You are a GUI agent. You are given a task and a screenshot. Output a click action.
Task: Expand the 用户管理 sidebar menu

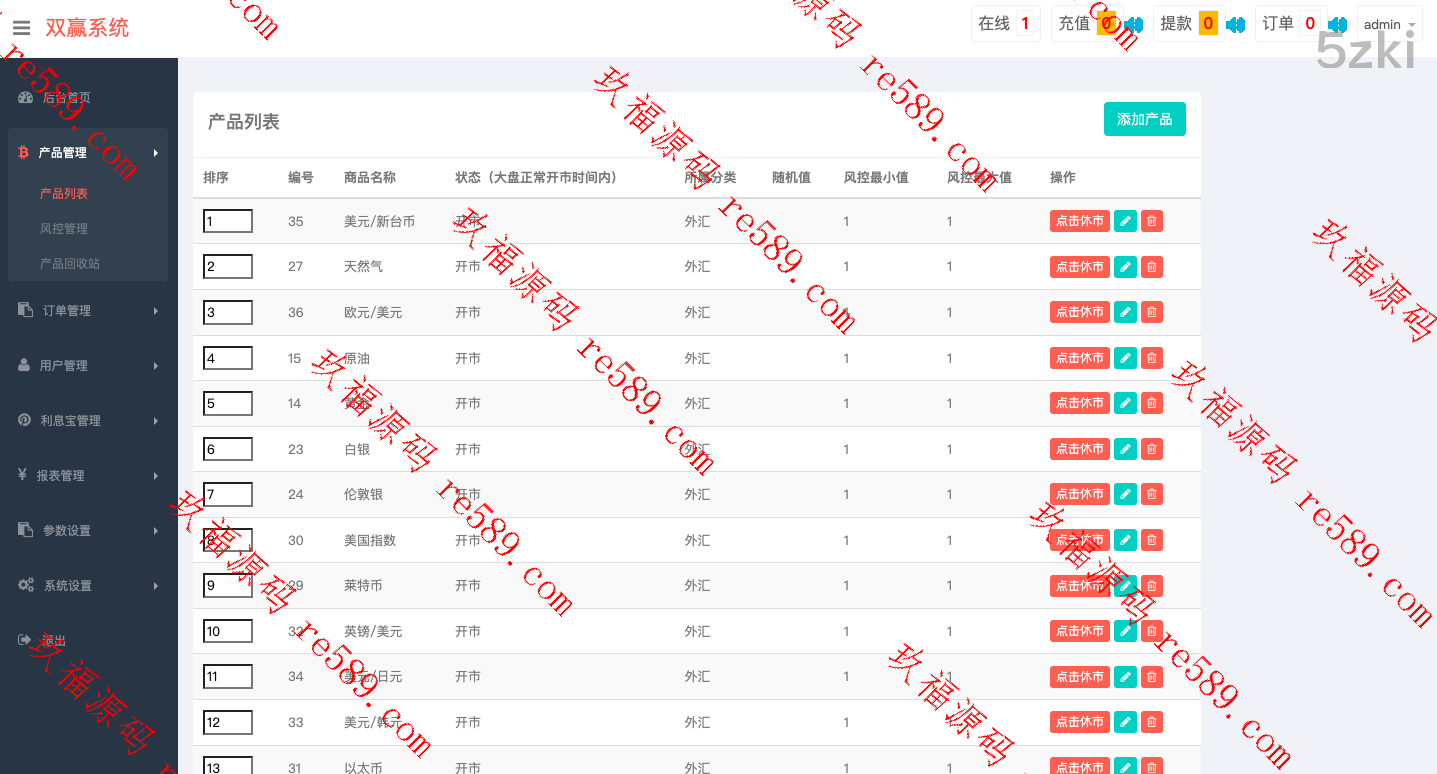coord(88,366)
